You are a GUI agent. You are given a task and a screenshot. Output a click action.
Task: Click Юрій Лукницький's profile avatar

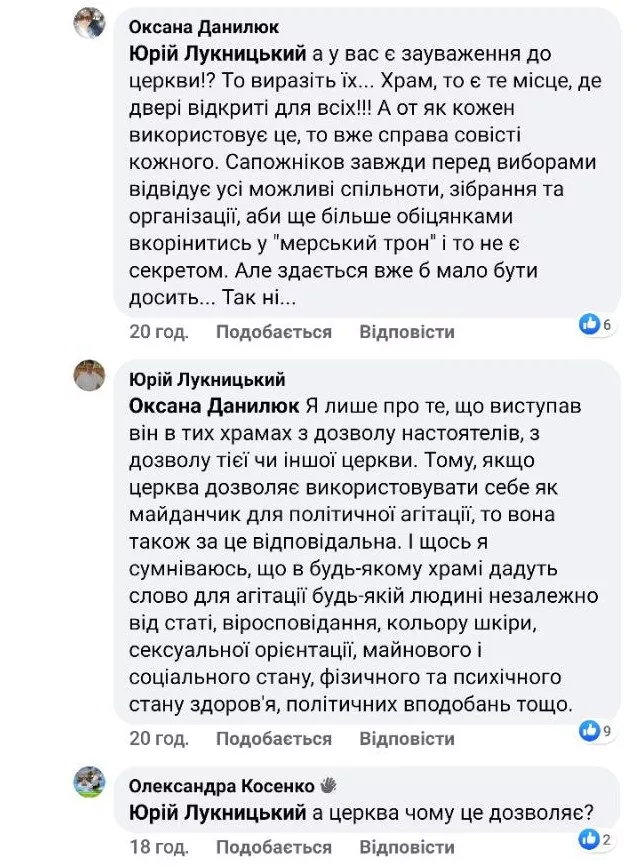90,377
